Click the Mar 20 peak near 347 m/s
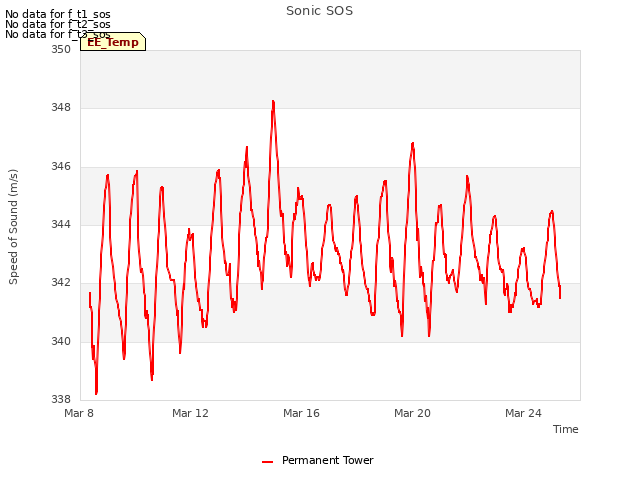The image size is (640, 480). 413,144
